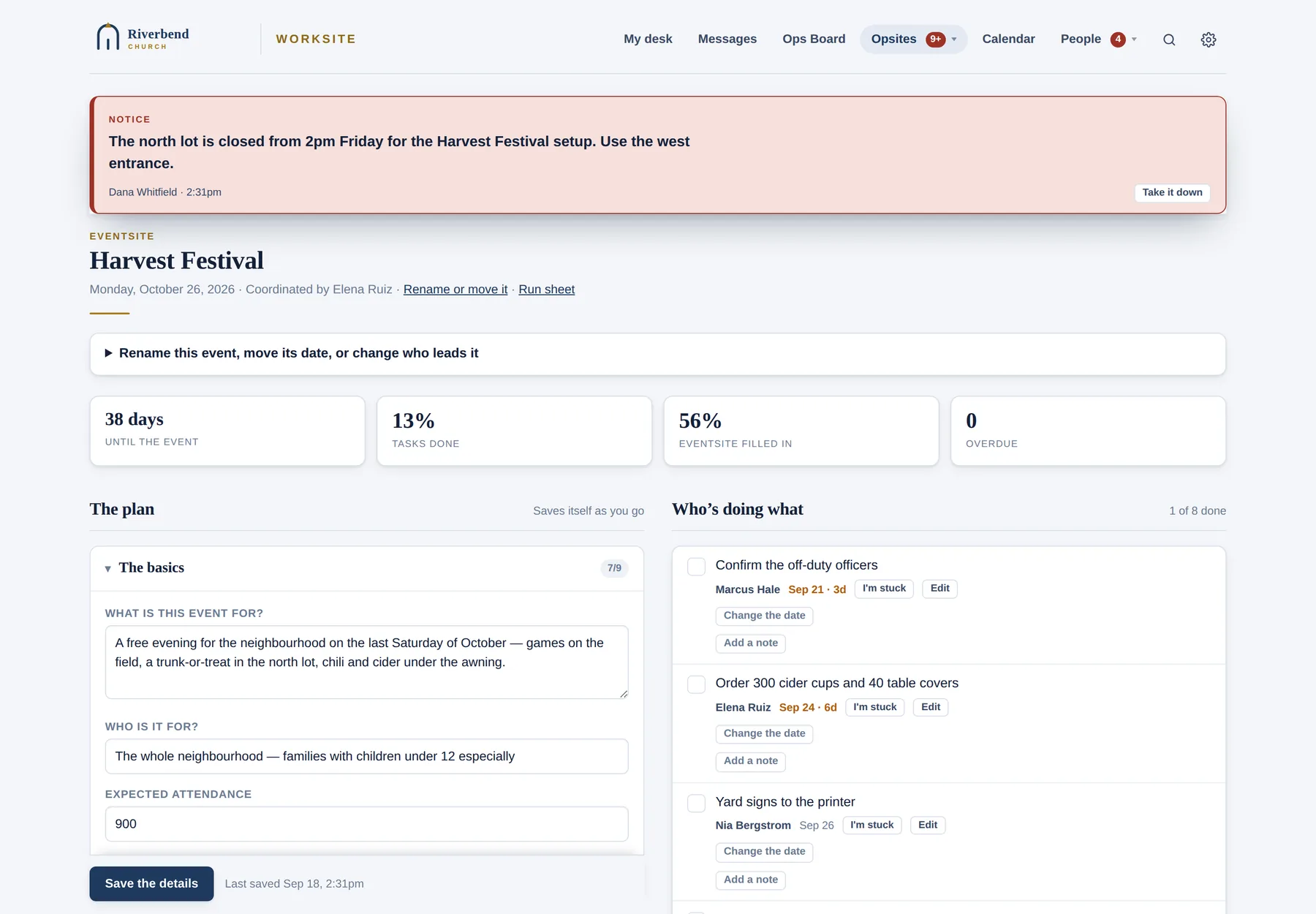
Task: Edit the Yard signs to the printer task
Action: [x=928, y=826]
